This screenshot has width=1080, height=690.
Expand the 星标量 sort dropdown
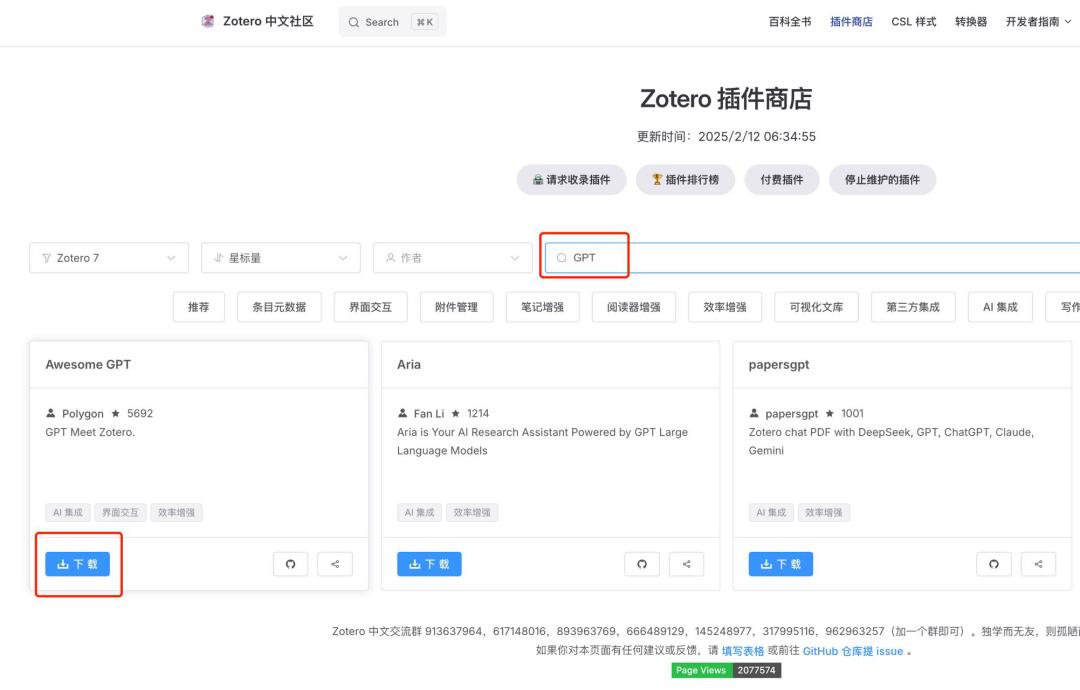tap(281, 258)
